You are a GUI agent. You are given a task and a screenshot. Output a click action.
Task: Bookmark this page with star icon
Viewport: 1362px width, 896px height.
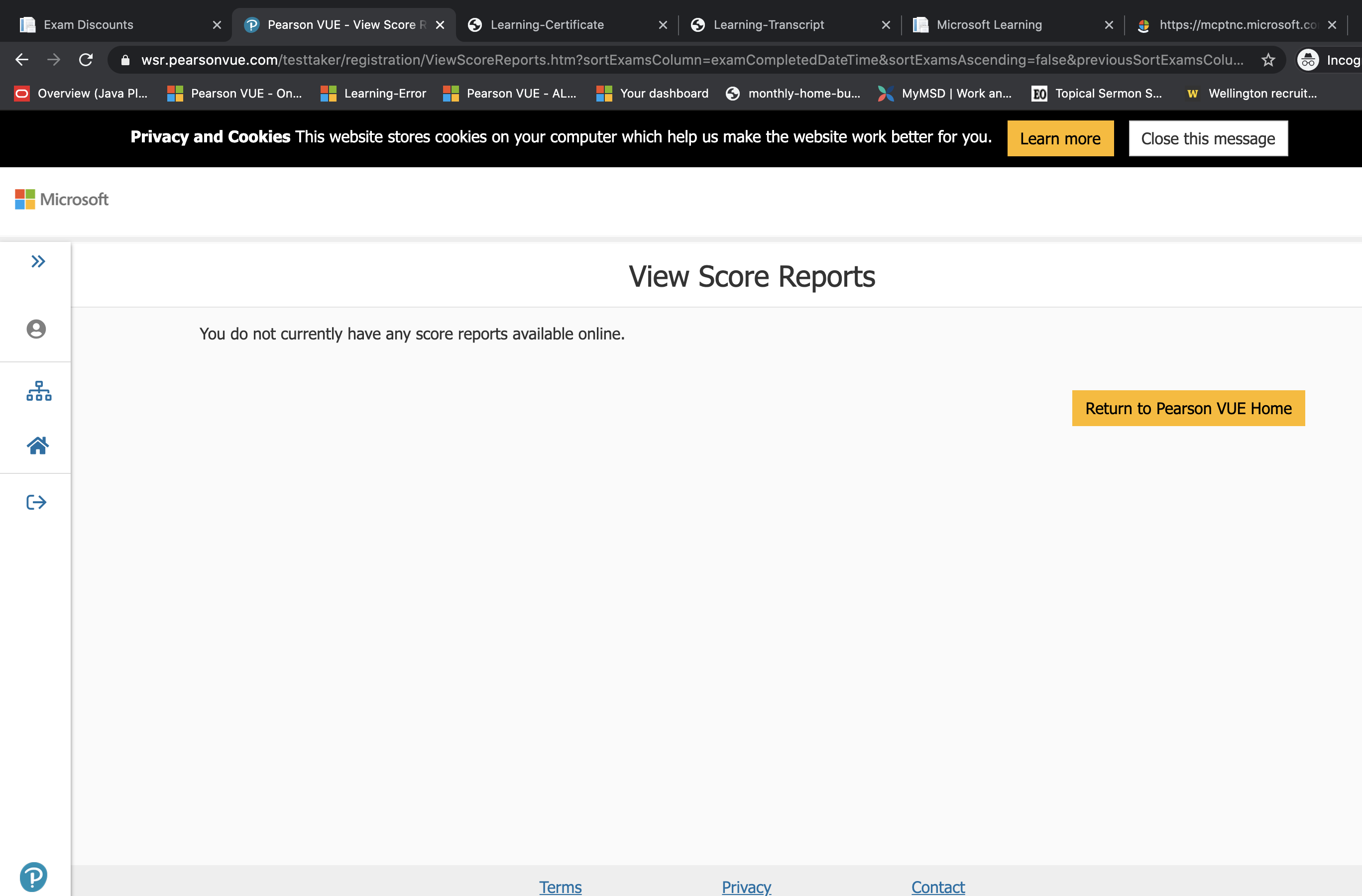1268,60
